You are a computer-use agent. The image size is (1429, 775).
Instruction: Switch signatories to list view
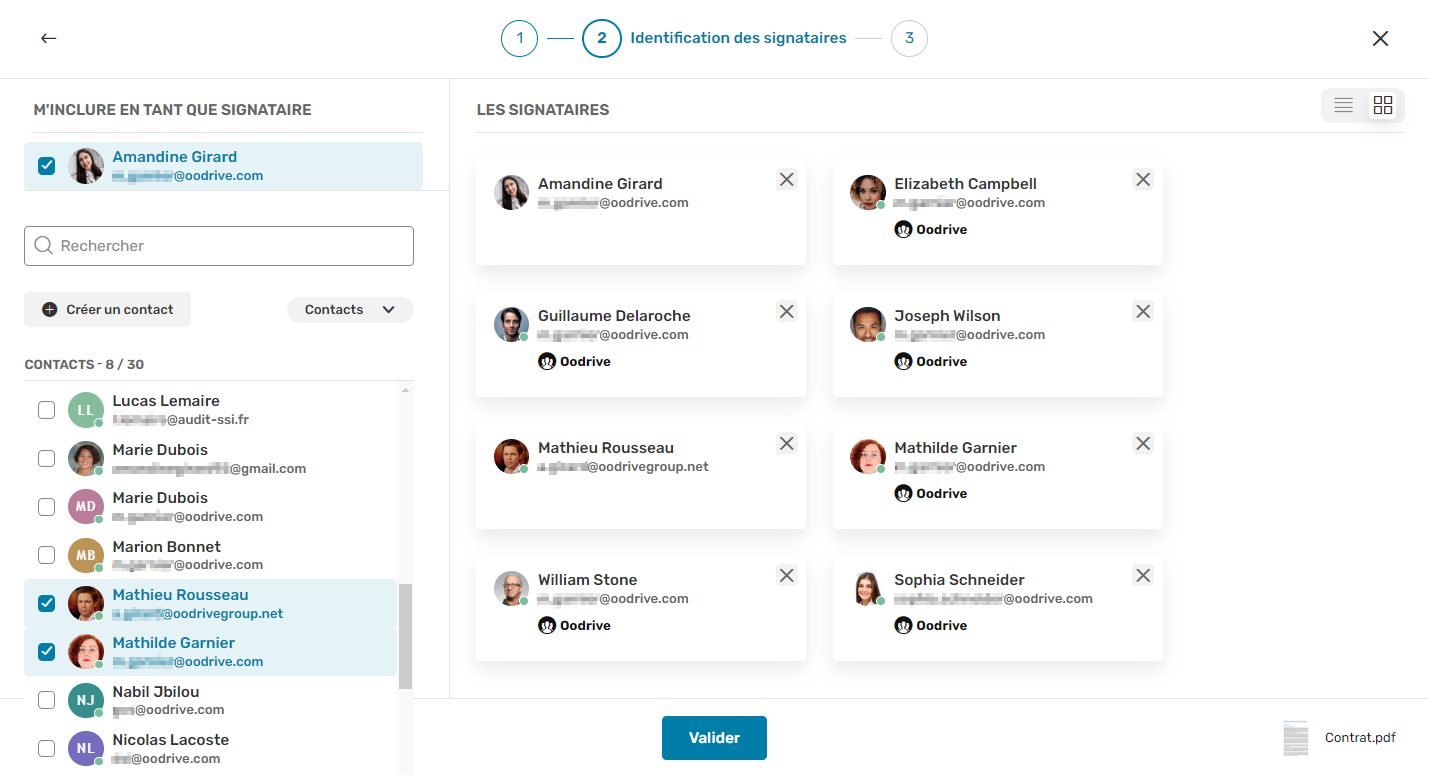(1343, 105)
